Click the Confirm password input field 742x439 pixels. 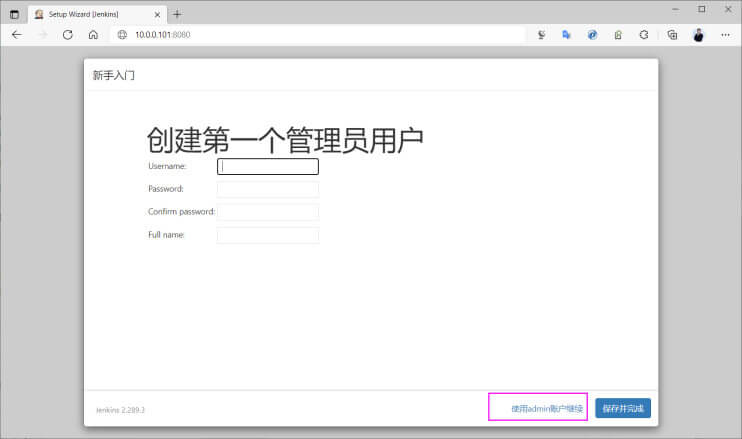click(268, 212)
